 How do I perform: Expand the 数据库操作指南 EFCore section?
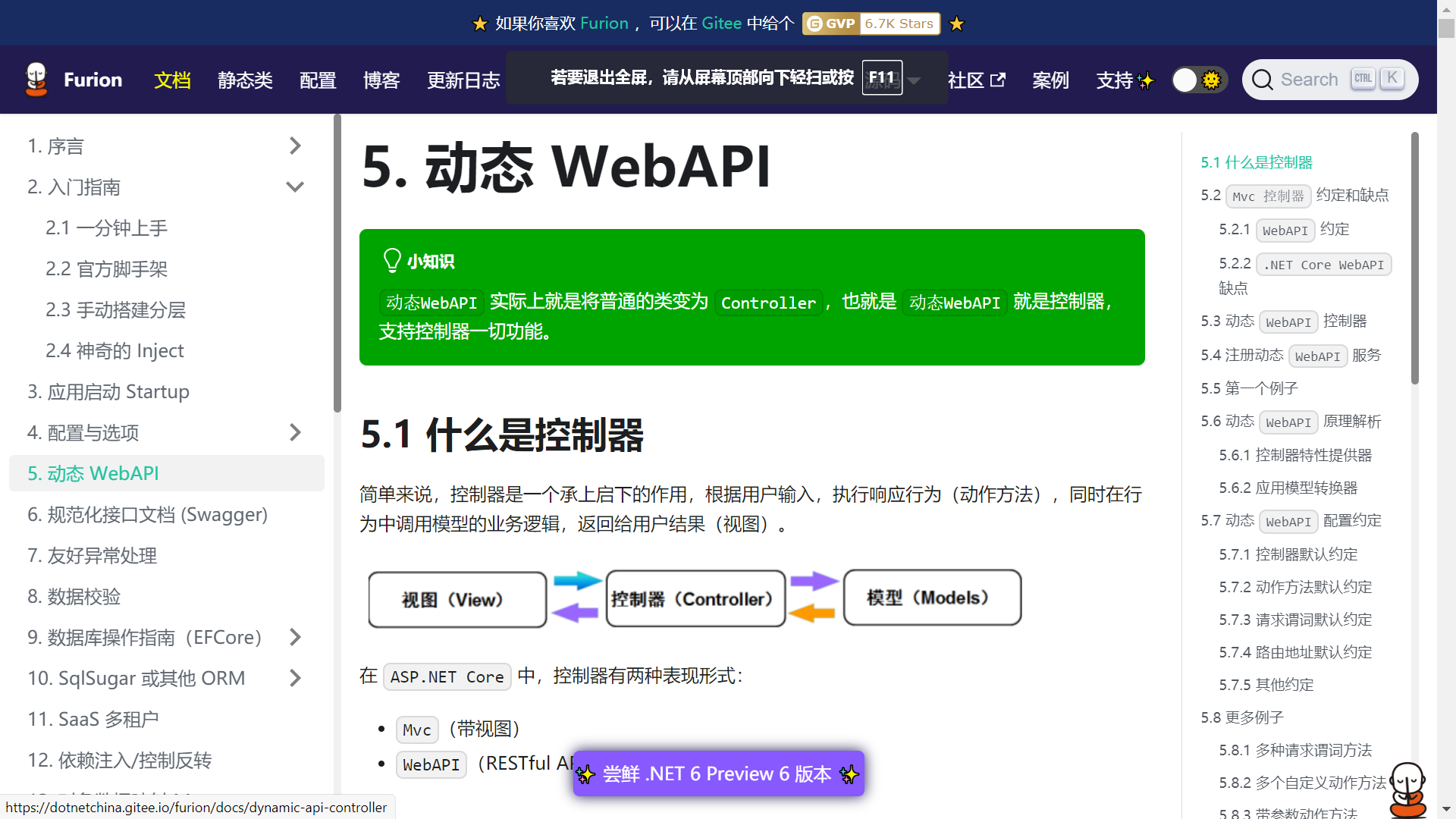coord(297,637)
